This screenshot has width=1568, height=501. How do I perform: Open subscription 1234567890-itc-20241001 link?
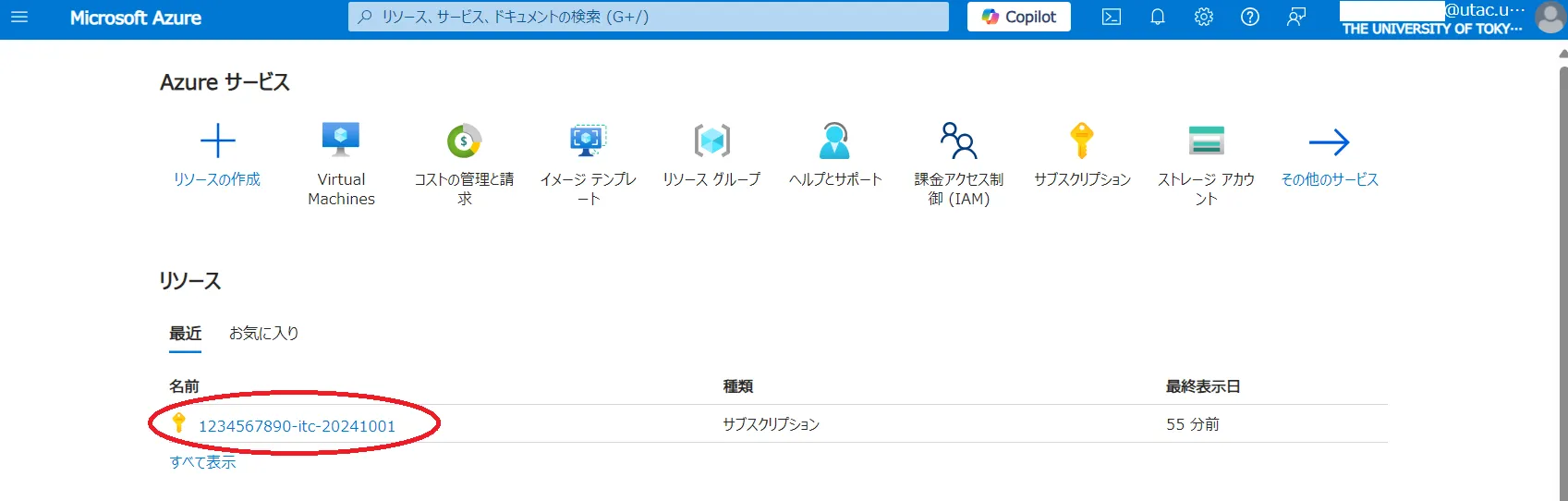coord(297,426)
